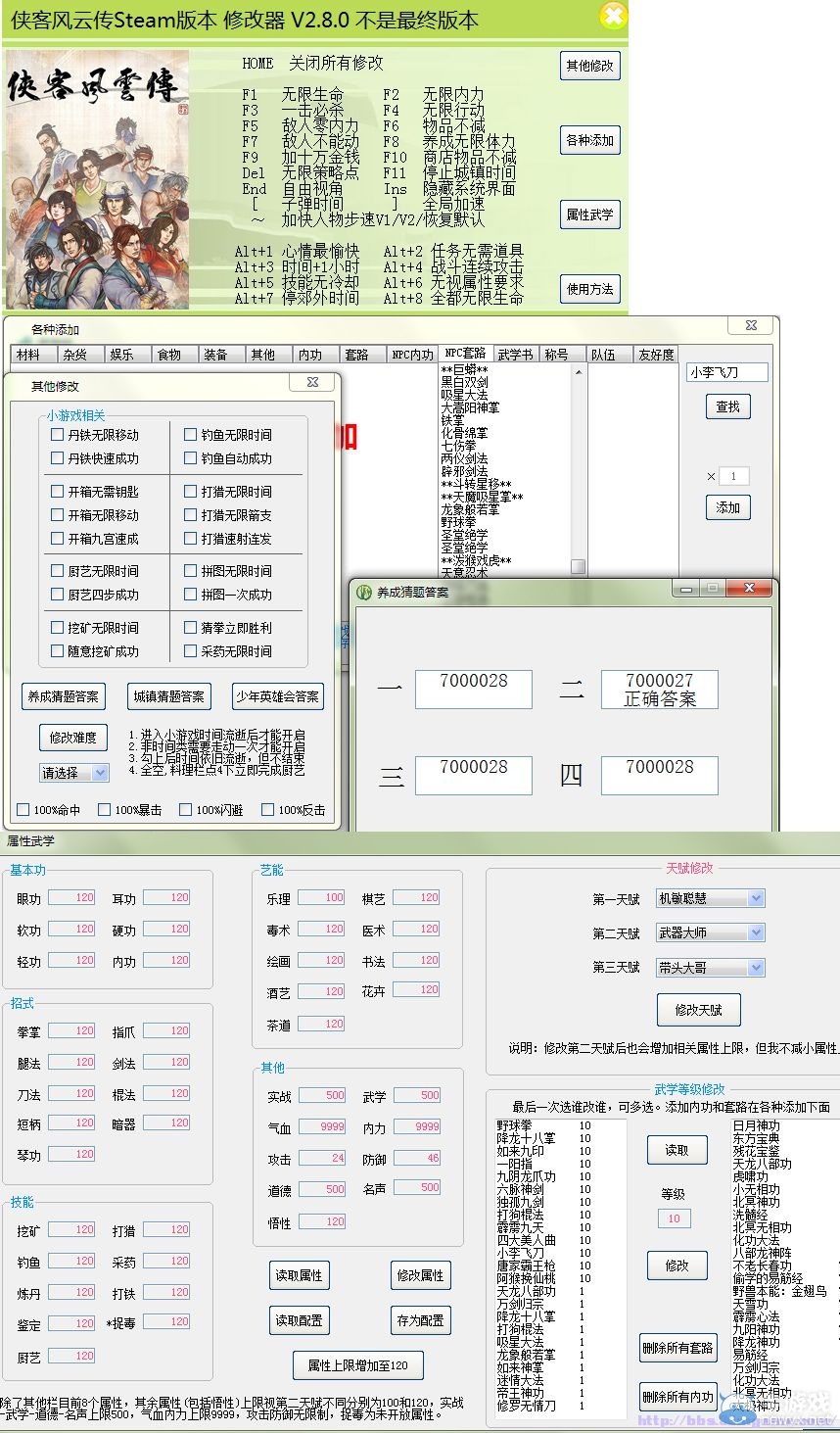The image size is (840, 1433).
Task: Click the 读取 martial level button
Action: click(x=677, y=1150)
